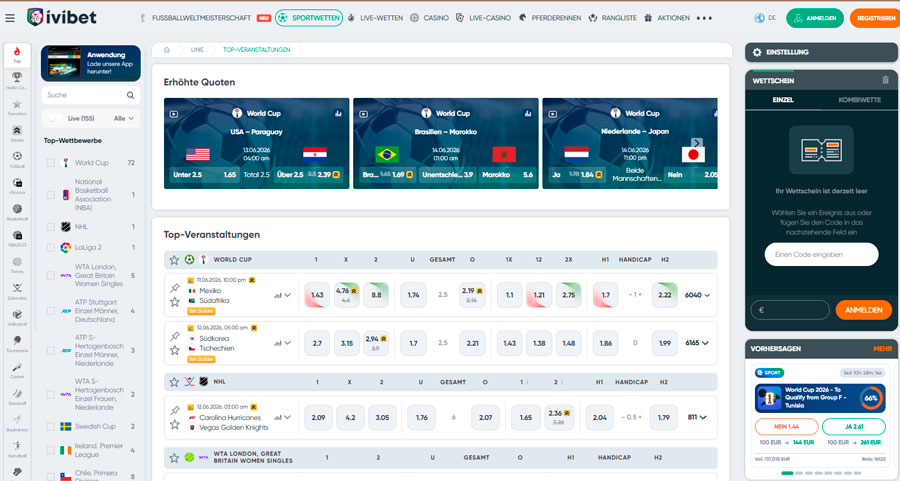Click stats icon on USA – Paraguay card

tap(338, 114)
